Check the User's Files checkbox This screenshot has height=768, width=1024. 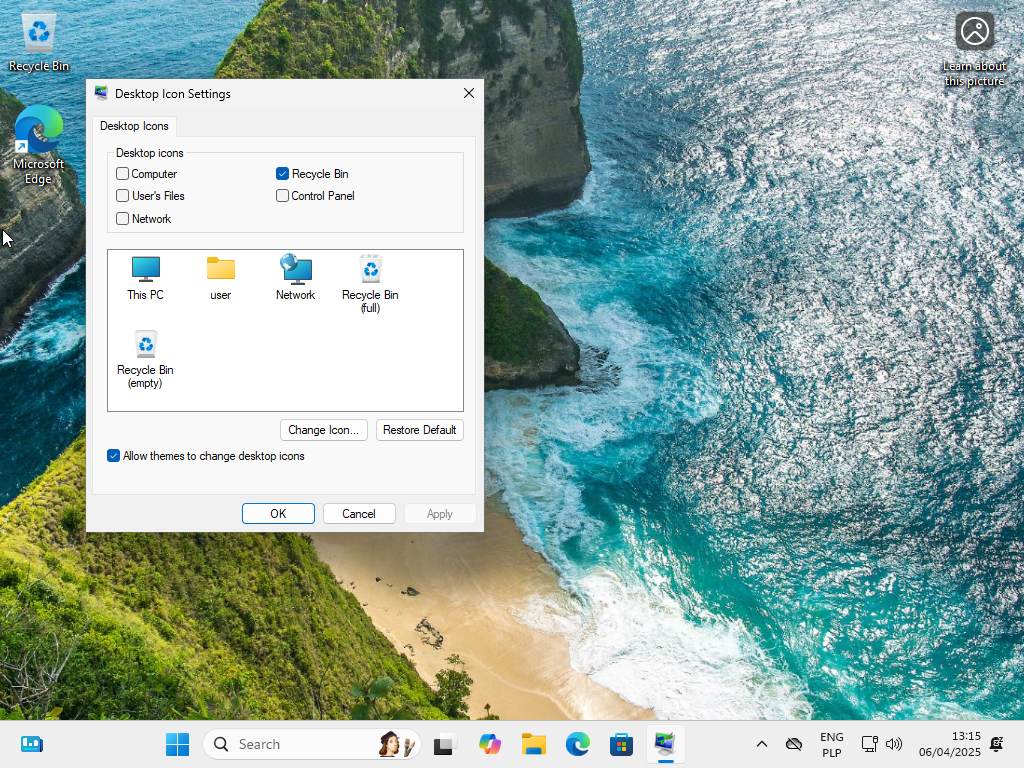tap(123, 196)
